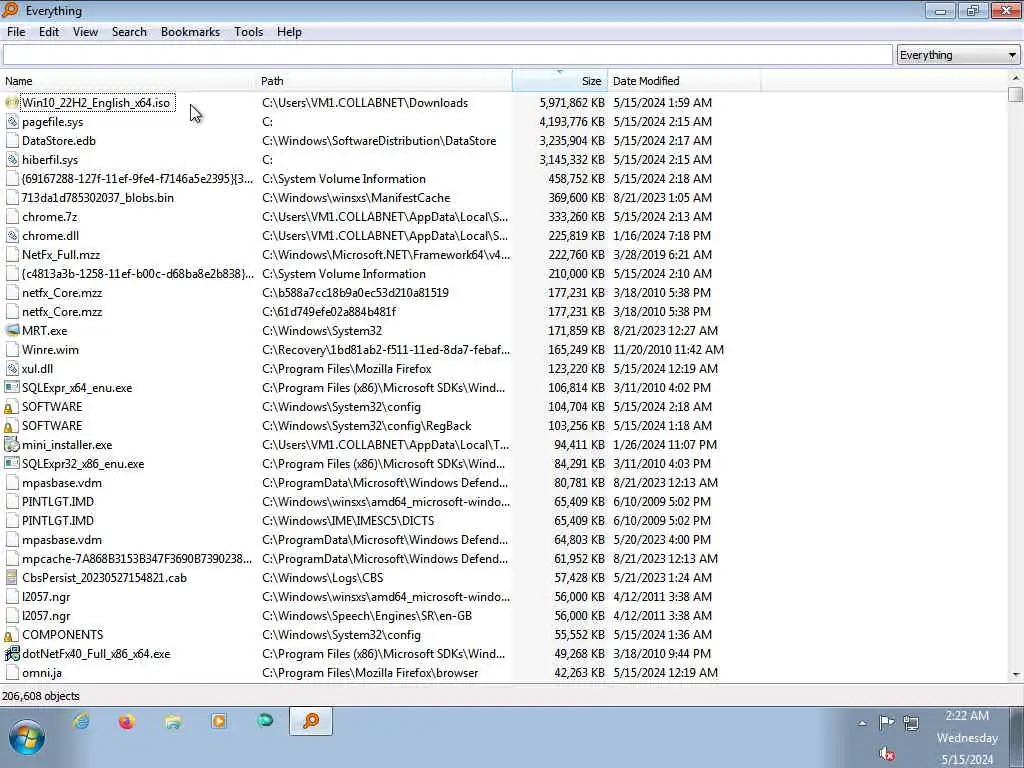Open the Bookmarks menu
1024x768 pixels.
190,32
